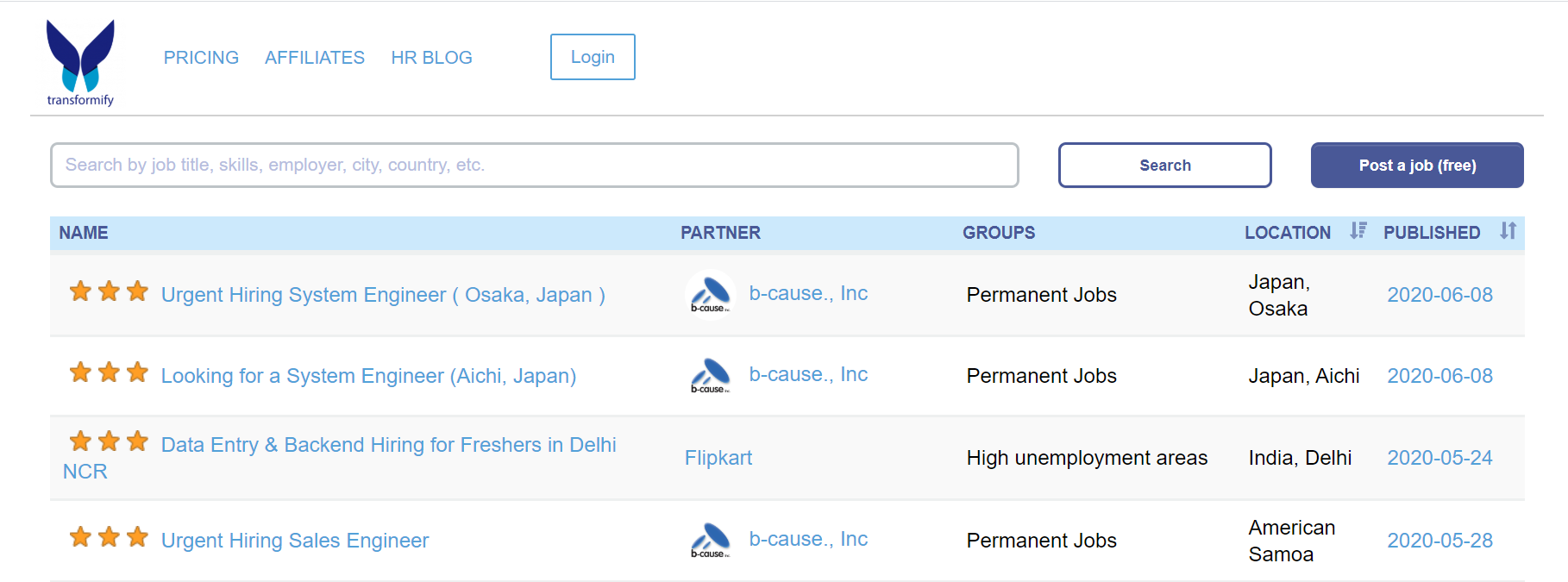Click star rating of Osaka System Engineer job
Viewport: 1568px width, 582px height.
[x=109, y=292]
